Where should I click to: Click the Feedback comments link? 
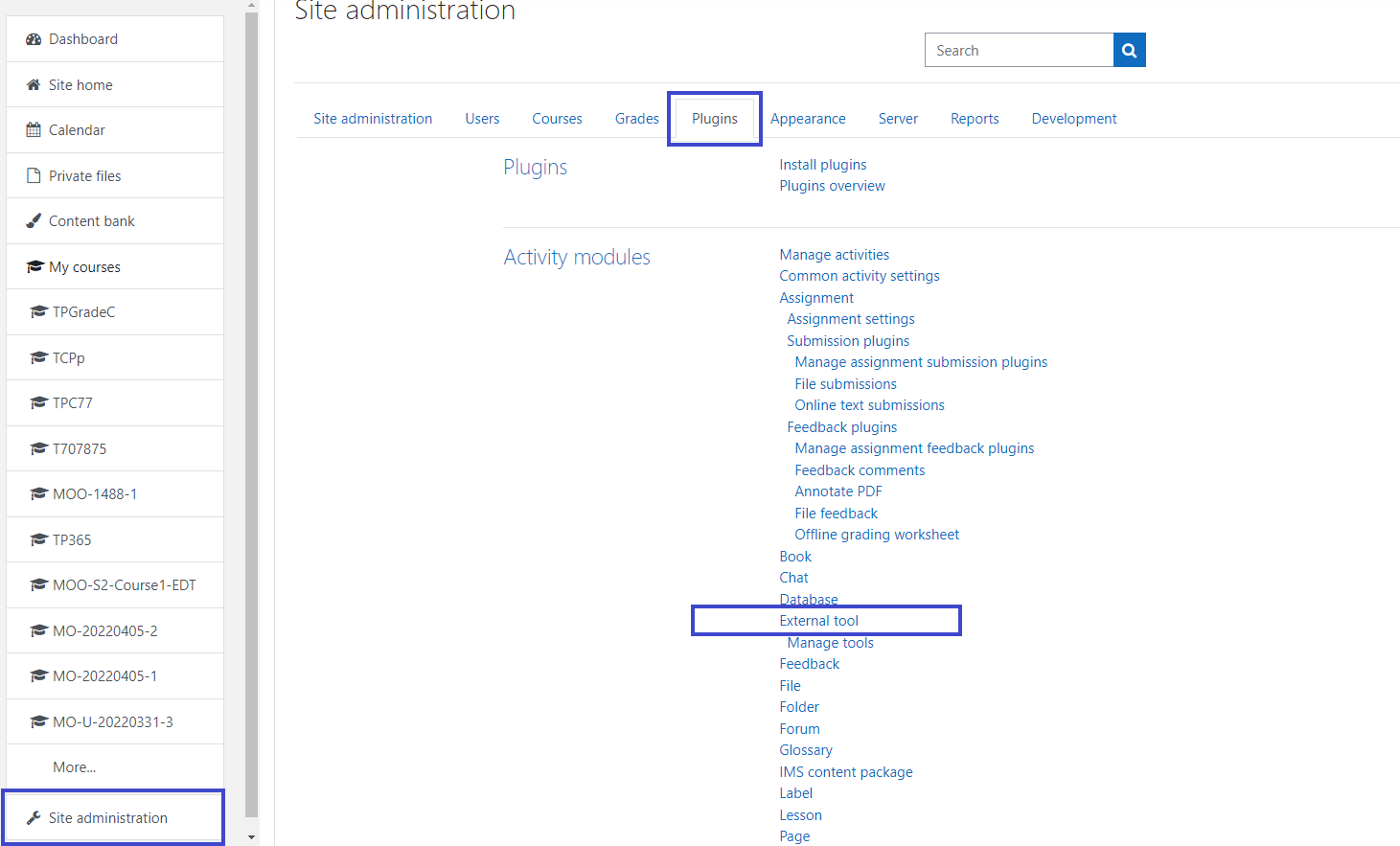tap(860, 469)
